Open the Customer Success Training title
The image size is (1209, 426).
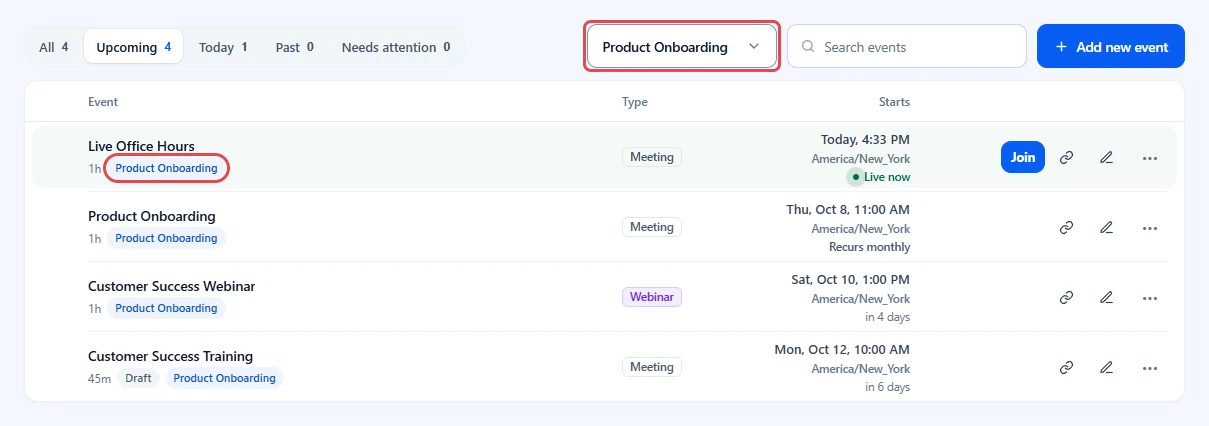(170, 356)
